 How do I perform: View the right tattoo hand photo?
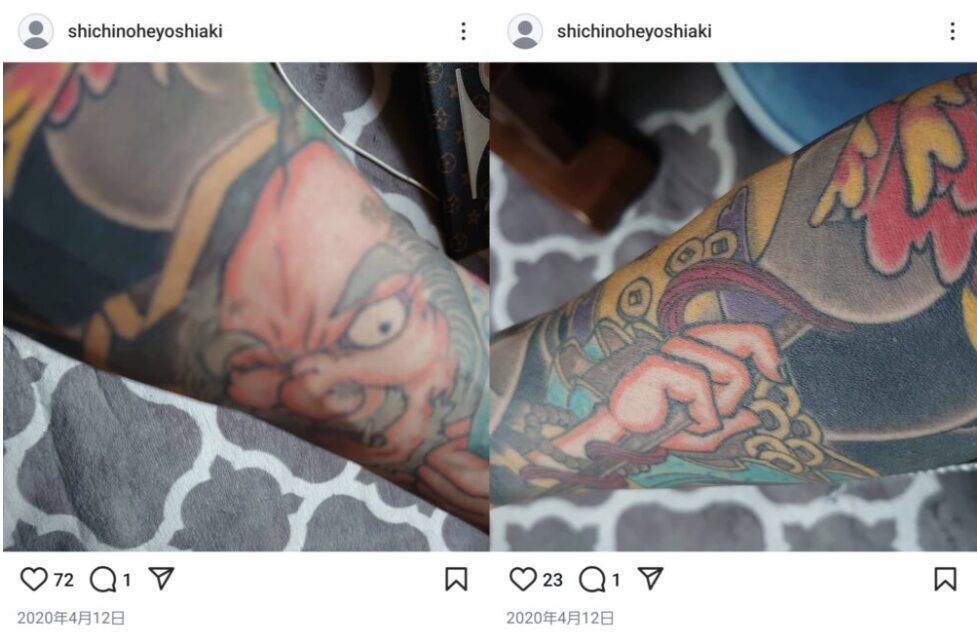733,307
